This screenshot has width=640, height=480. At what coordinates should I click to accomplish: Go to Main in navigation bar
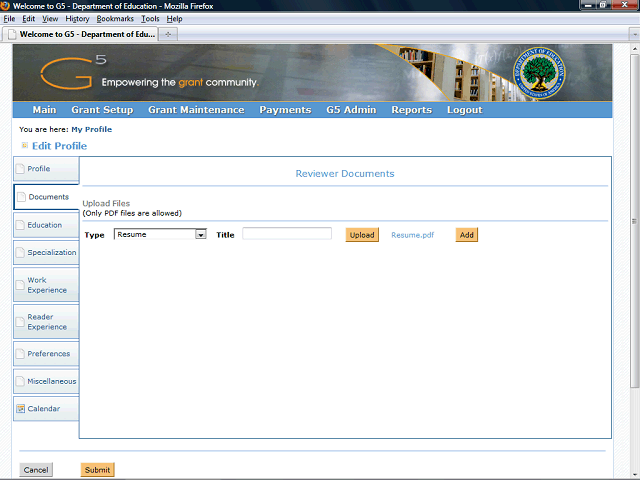click(44, 110)
